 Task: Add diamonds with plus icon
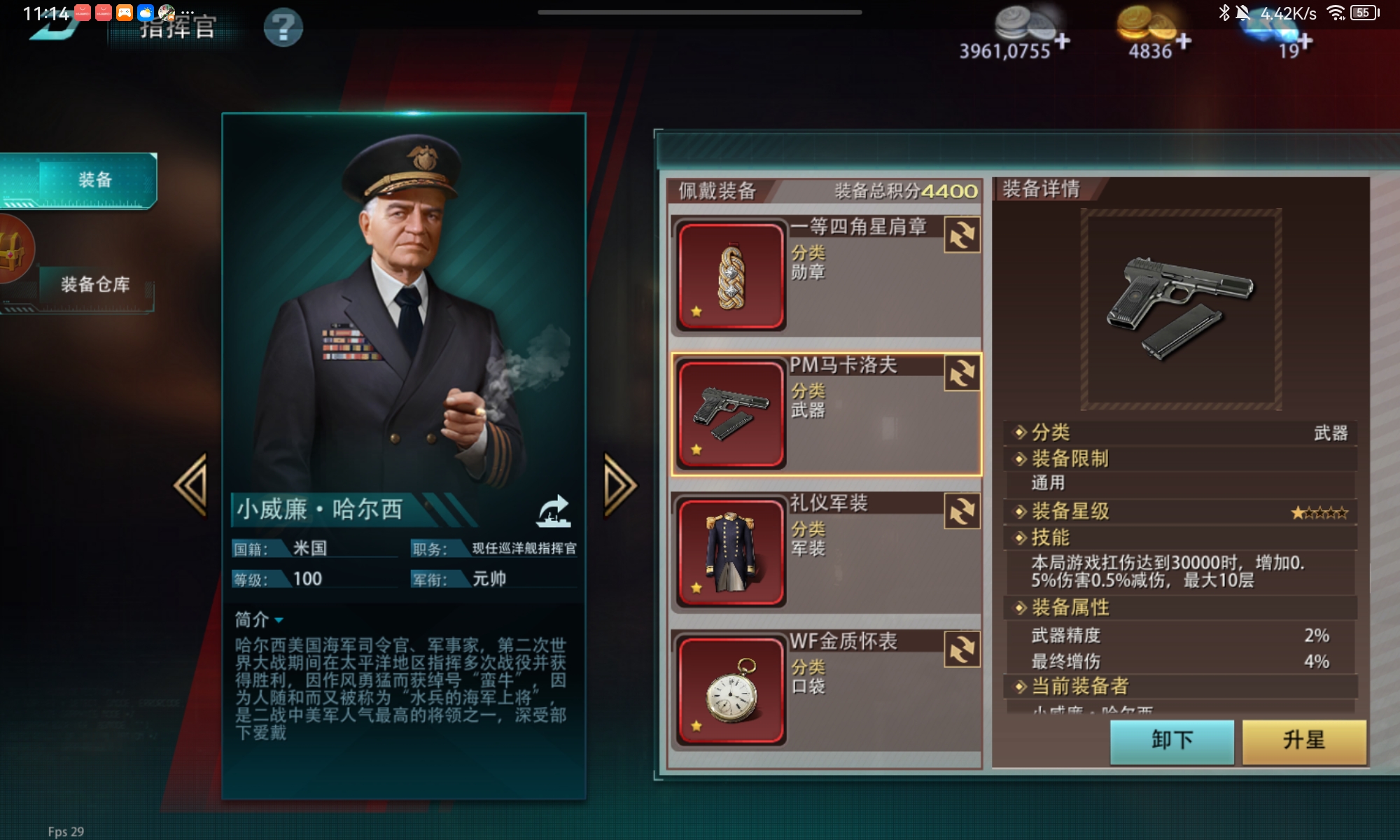(x=1303, y=42)
